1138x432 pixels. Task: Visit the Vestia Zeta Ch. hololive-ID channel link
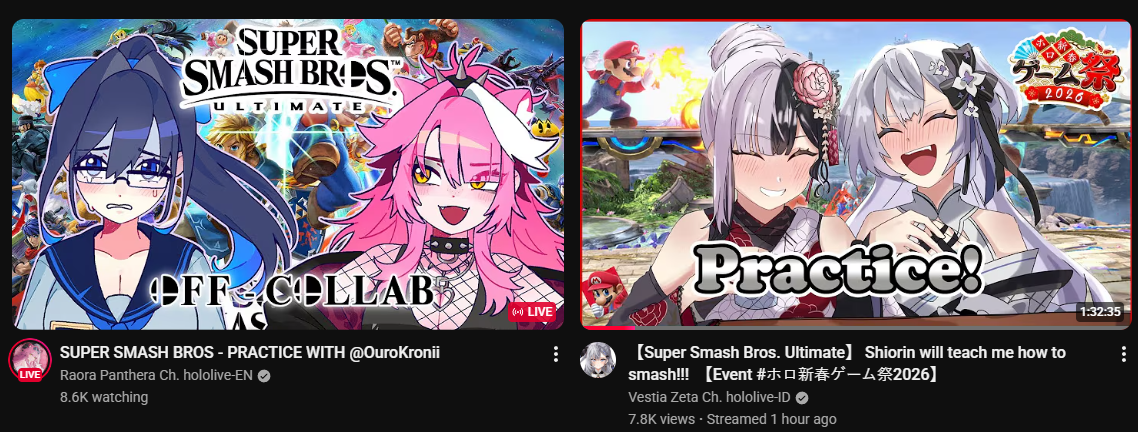click(x=711, y=398)
